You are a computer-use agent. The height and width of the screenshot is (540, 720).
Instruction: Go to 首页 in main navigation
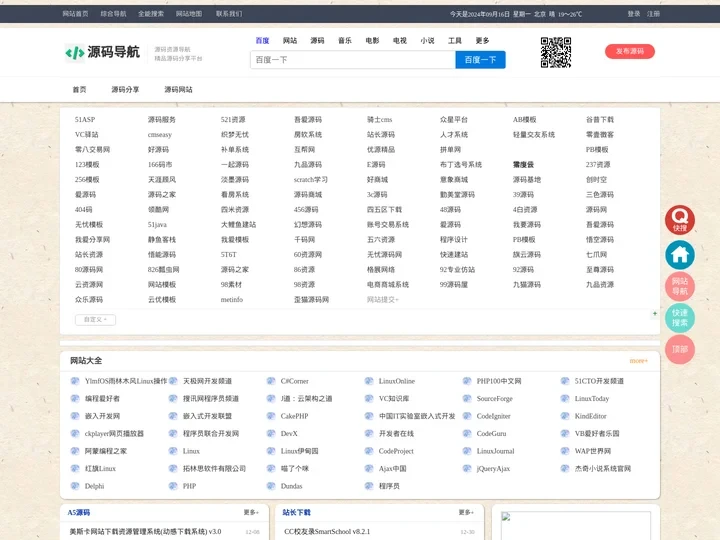tap(79, 90)
